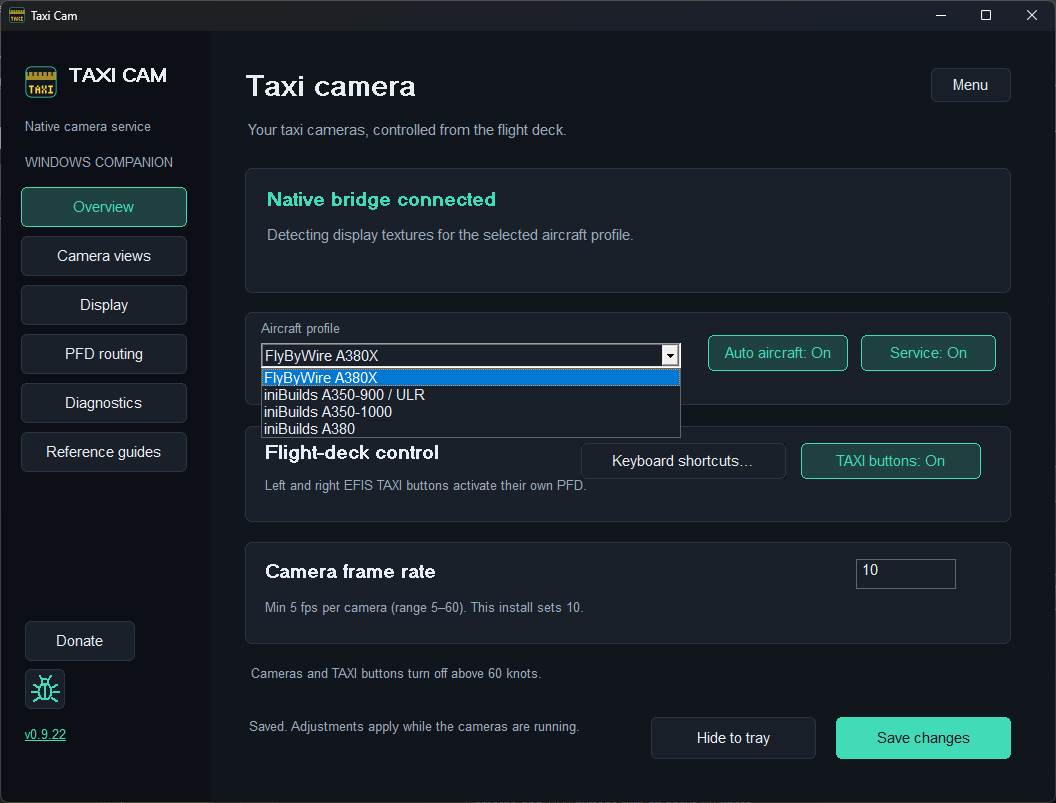Go to PFD routing section

(104, 354)
